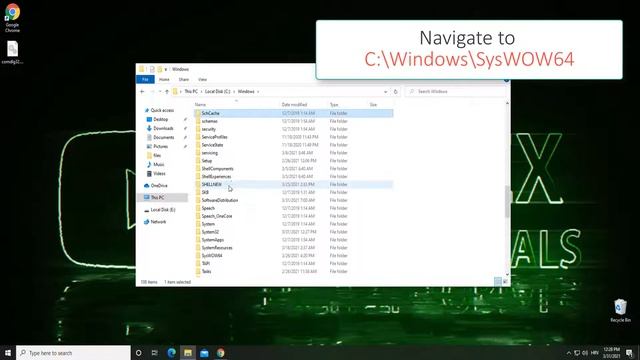Open Desktop in navigation pane
Screen dimensions: 640x360
click(x=160, y=119)
